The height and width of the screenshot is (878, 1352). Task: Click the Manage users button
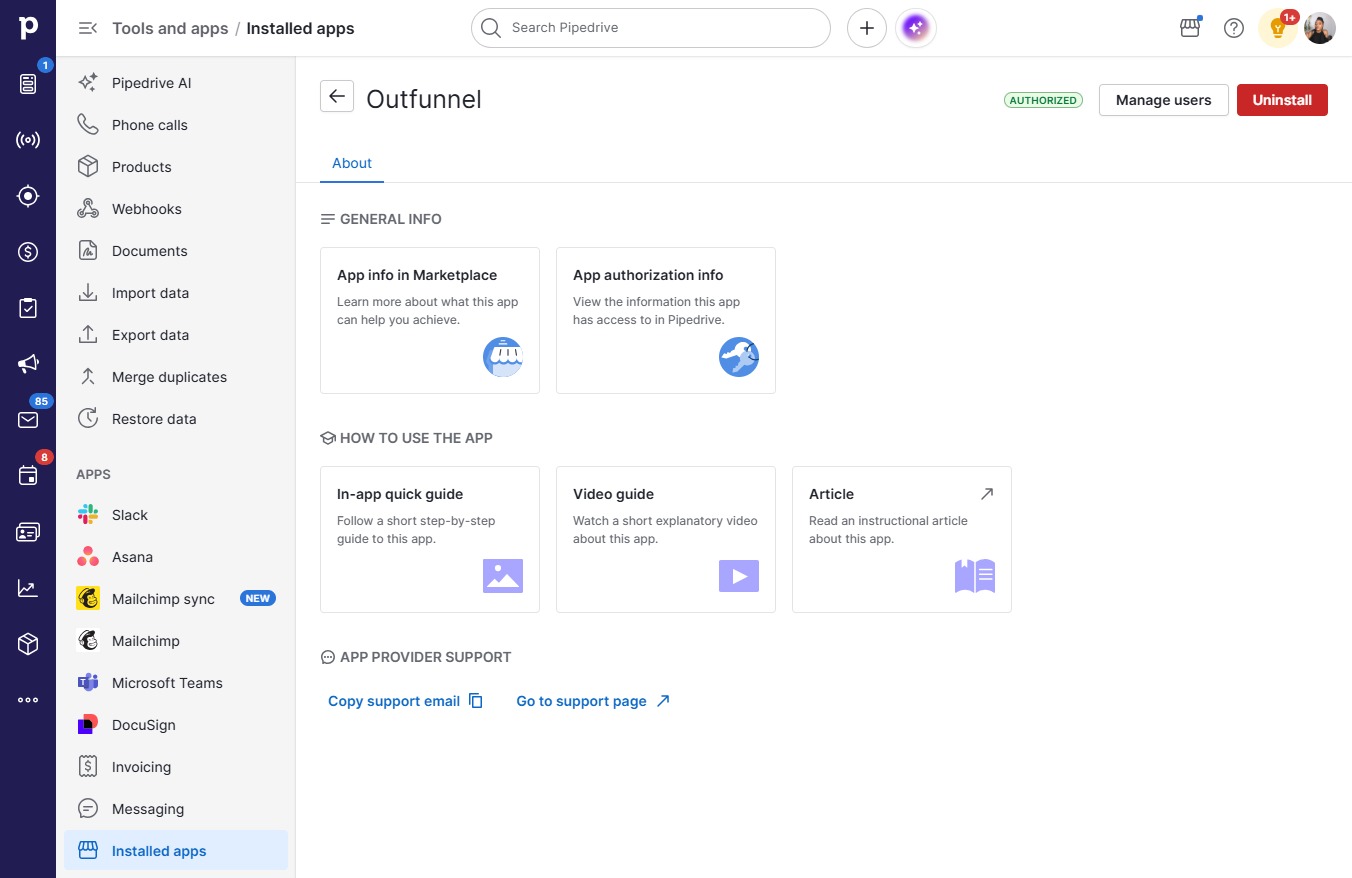click(x=1164, y=100)
